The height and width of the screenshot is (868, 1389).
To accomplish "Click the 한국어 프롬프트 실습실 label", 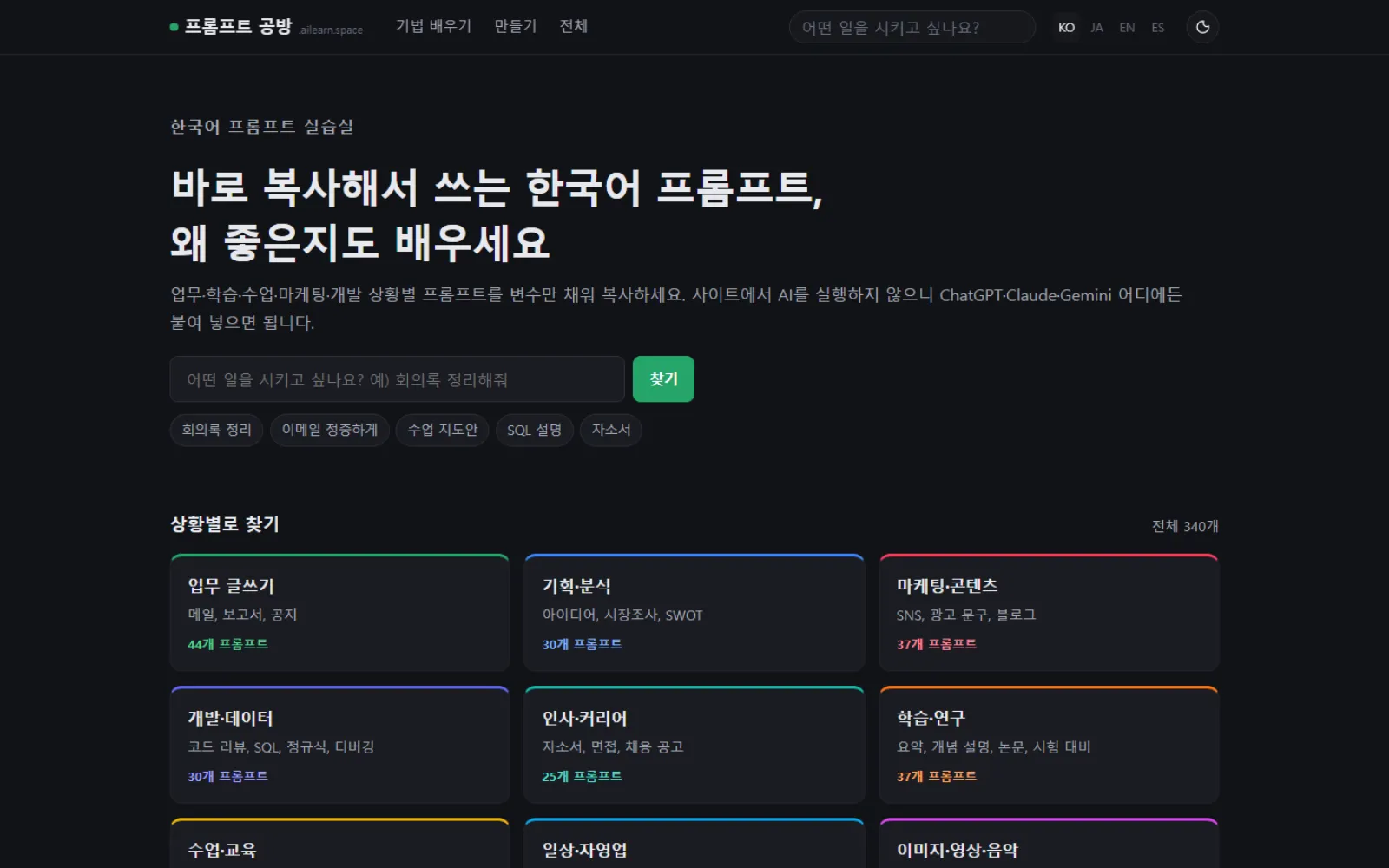I will pos(261,127).
